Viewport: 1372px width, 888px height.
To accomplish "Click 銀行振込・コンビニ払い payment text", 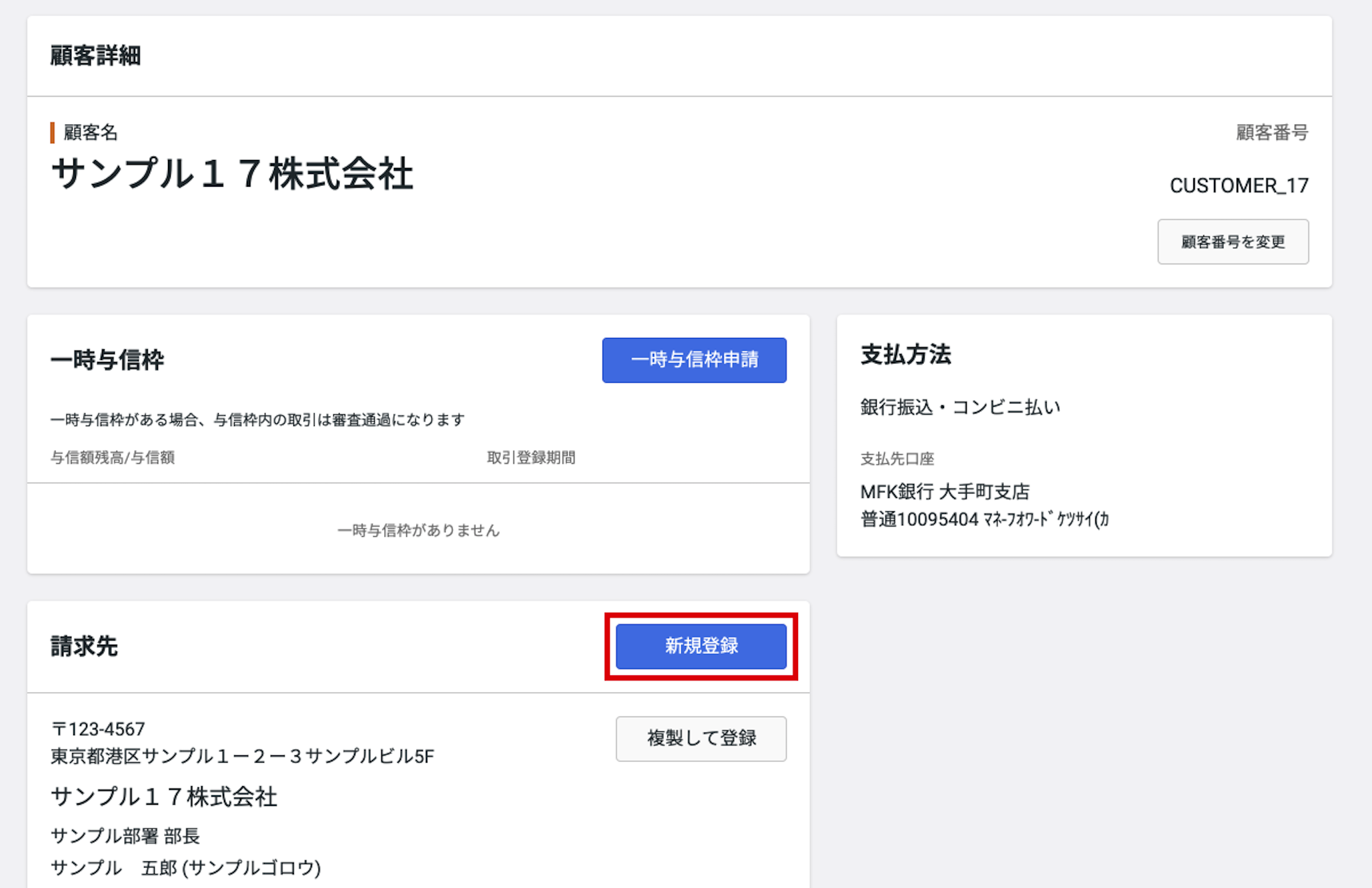I will 960,407.
